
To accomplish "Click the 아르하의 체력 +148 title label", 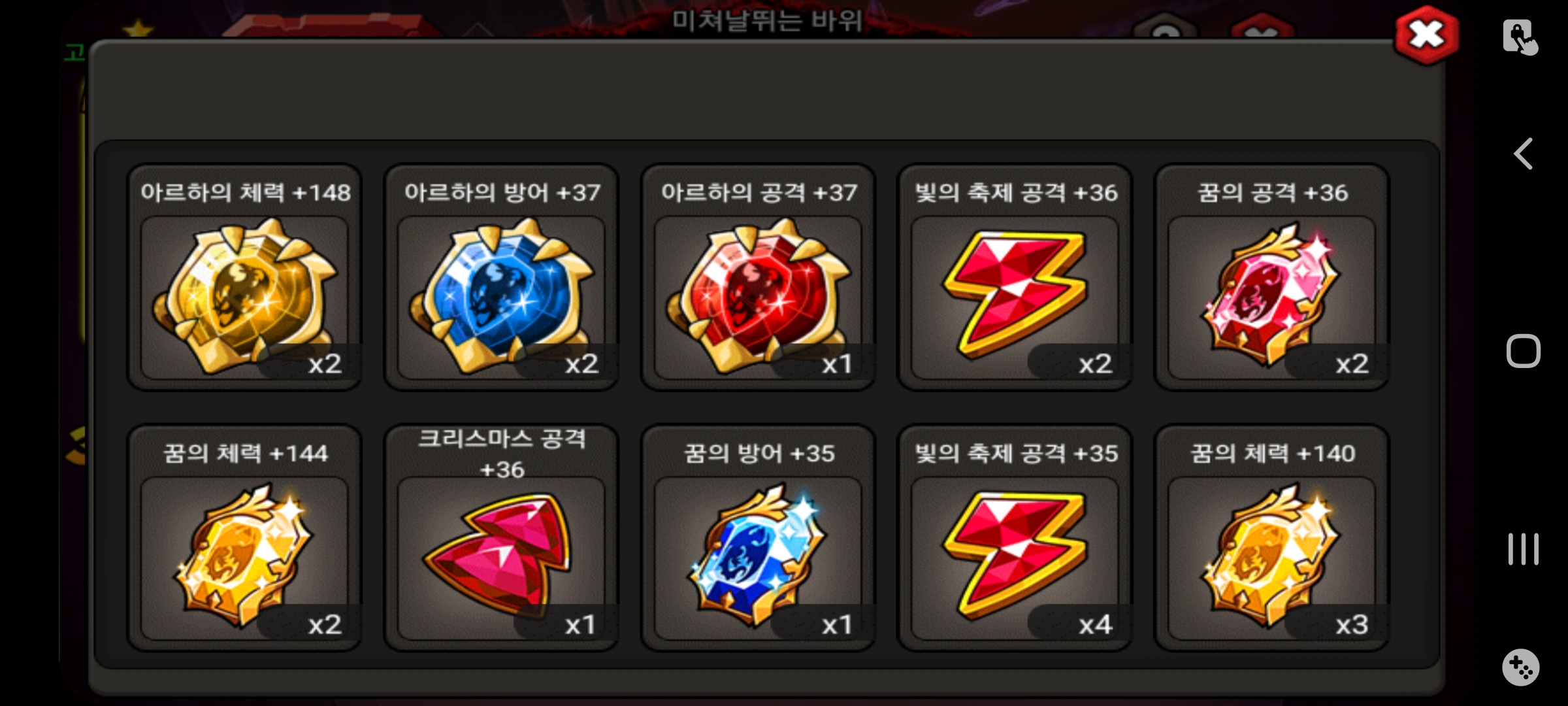I will tap(246, 192).
